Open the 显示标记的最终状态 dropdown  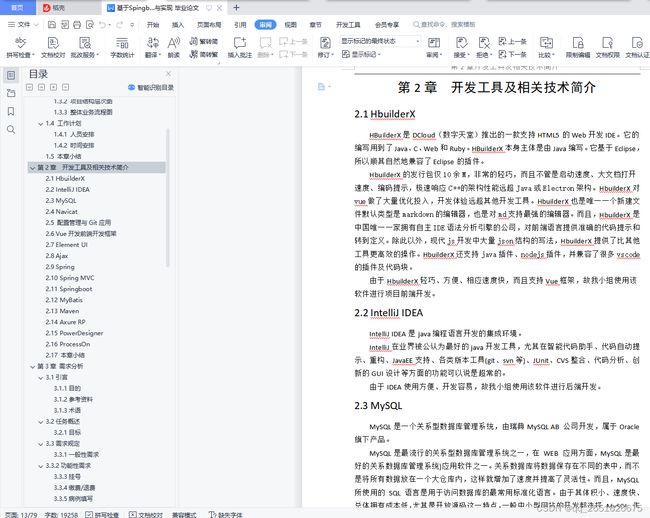(x=380, y=41)
